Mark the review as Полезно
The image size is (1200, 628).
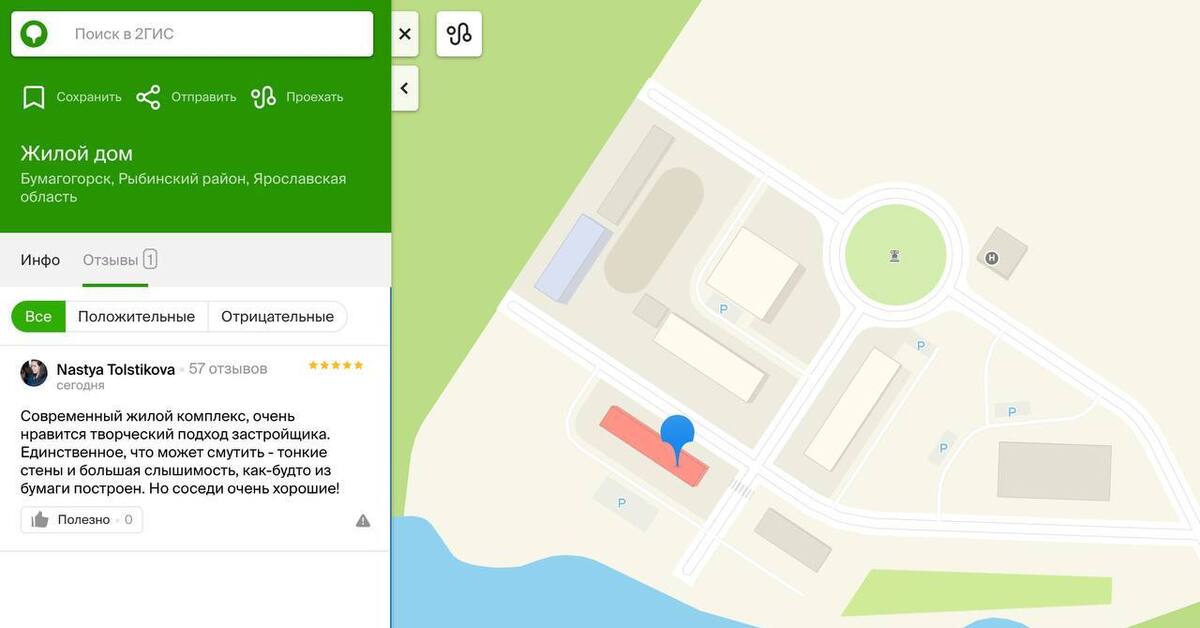pyautogui.click(x=81, y=519)
